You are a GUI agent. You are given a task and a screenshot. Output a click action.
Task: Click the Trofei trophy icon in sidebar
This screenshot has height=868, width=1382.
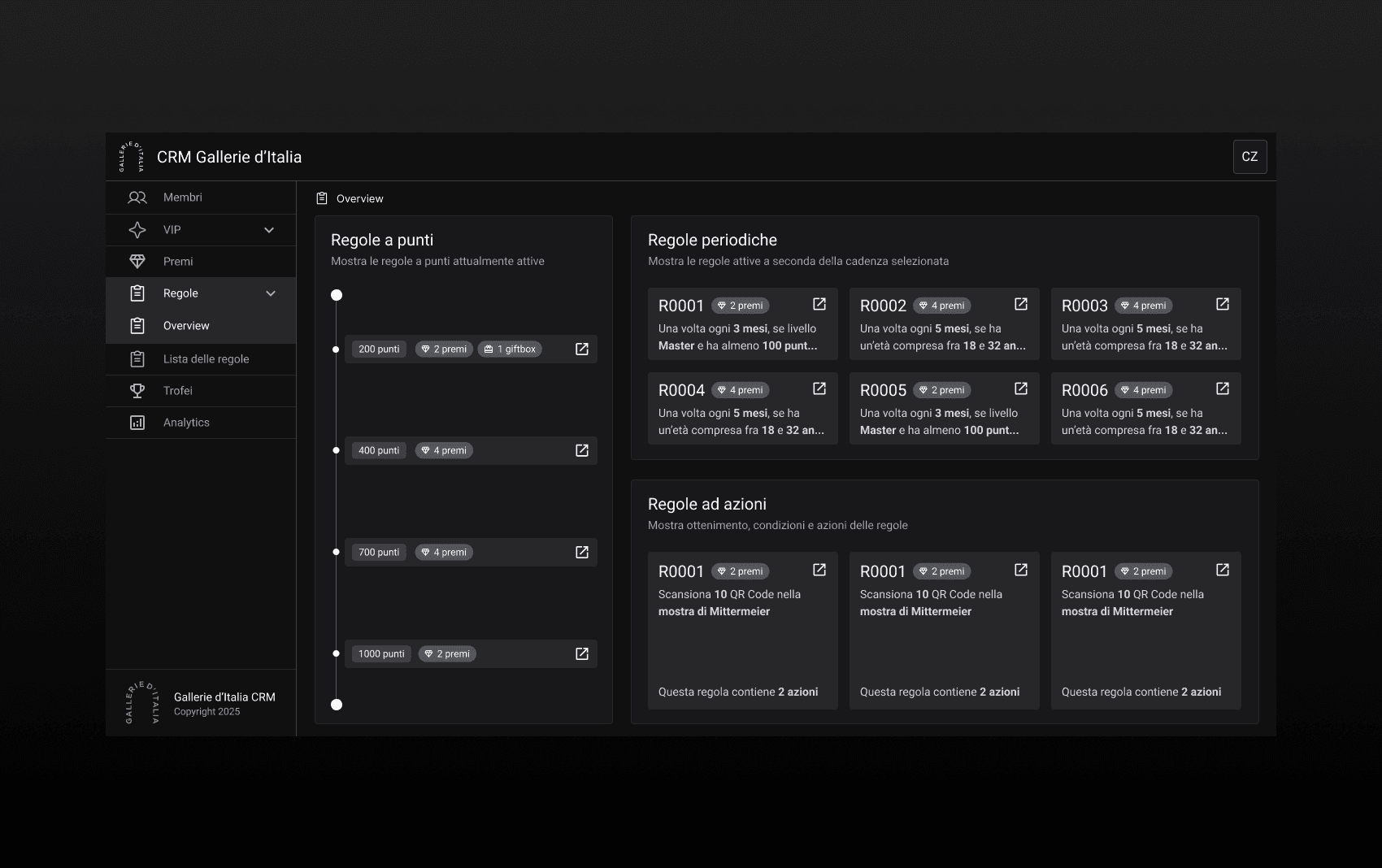tap(137, 391)
